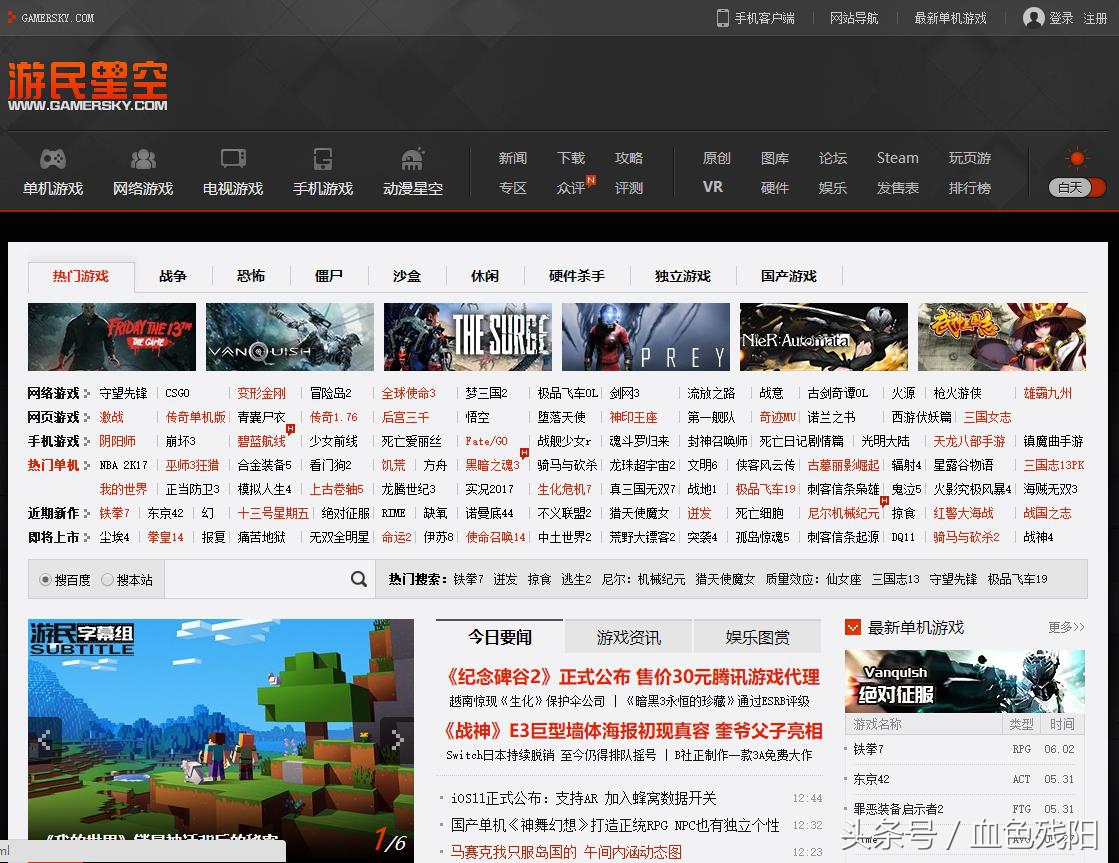Screen dimensions: 1119x863
Task: Click the user avatar icon beside 登录
Action: click(1031, 18)
